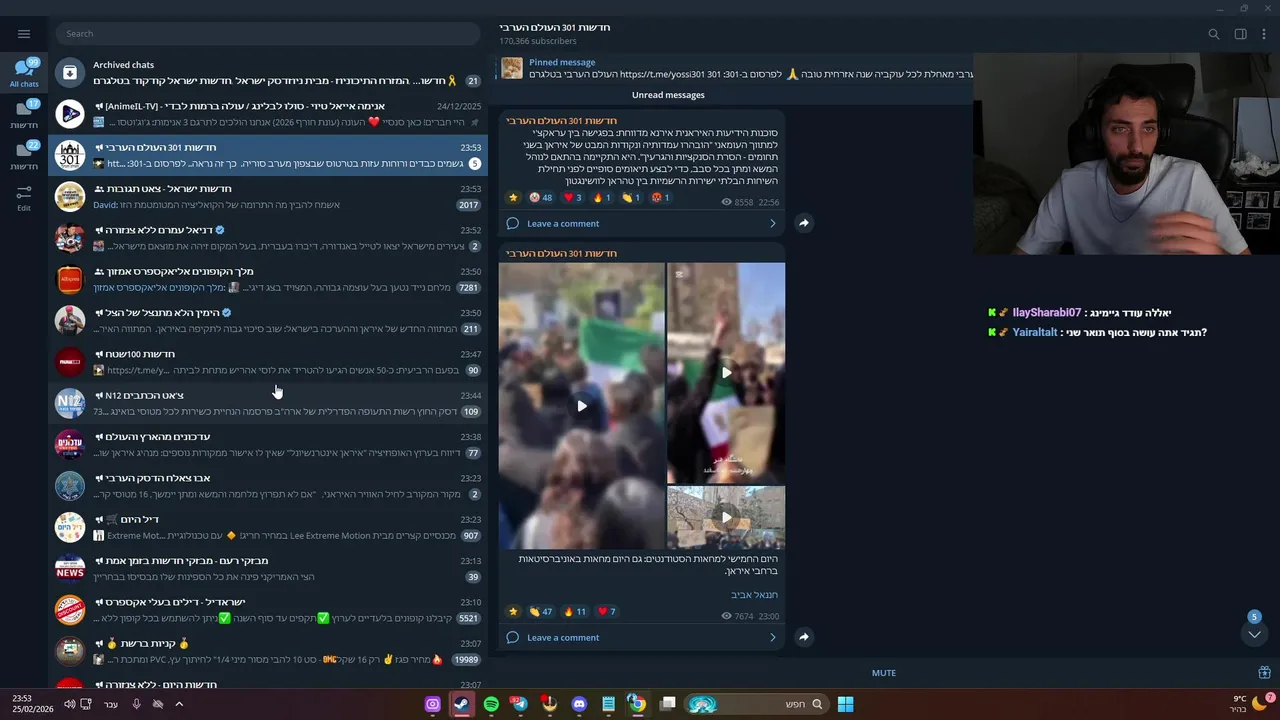Open the דיל היום deals channel
Viewport: 1280px width, 720px height.
[268, 527]
